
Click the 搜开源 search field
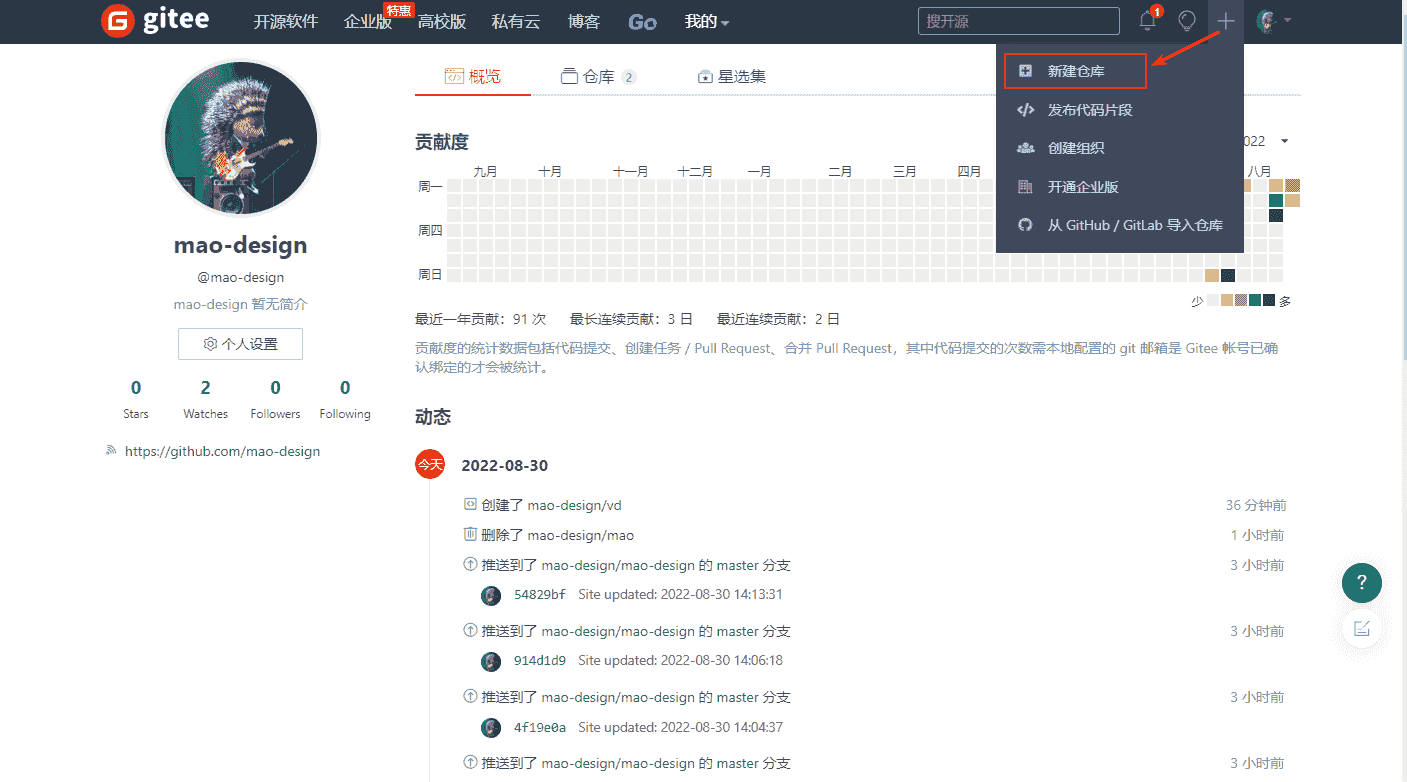pos(1018,21)
